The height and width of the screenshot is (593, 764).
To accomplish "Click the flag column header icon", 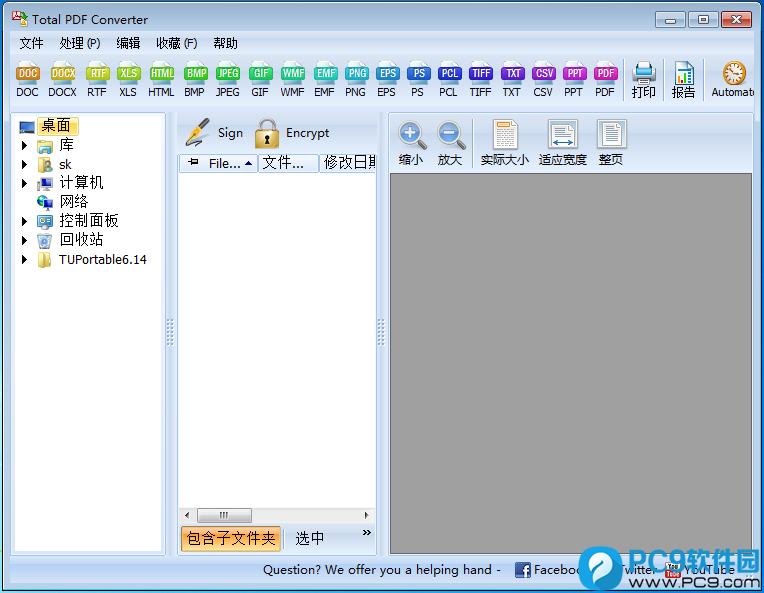I will click(193, 162).
